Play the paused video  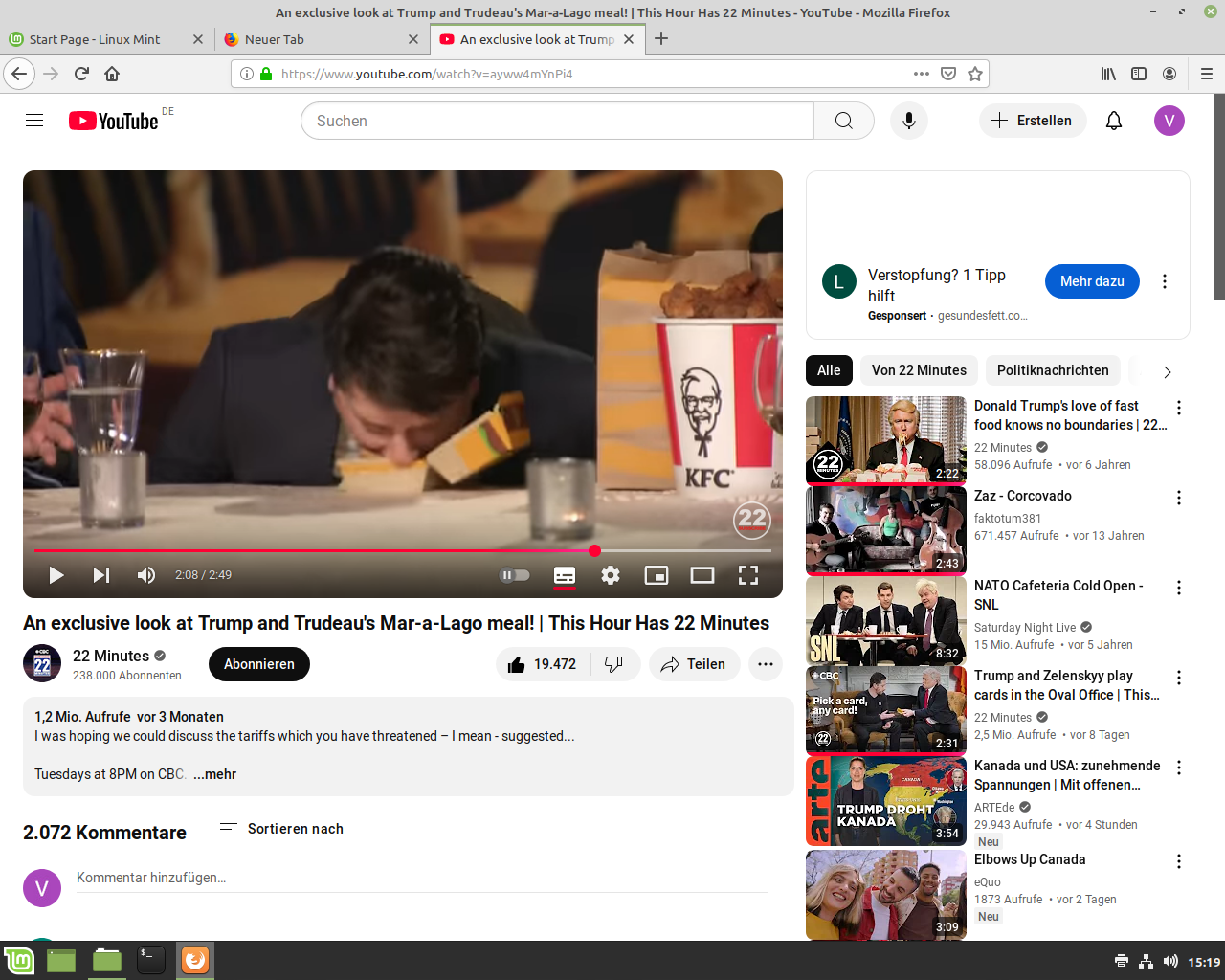(56, 575)
